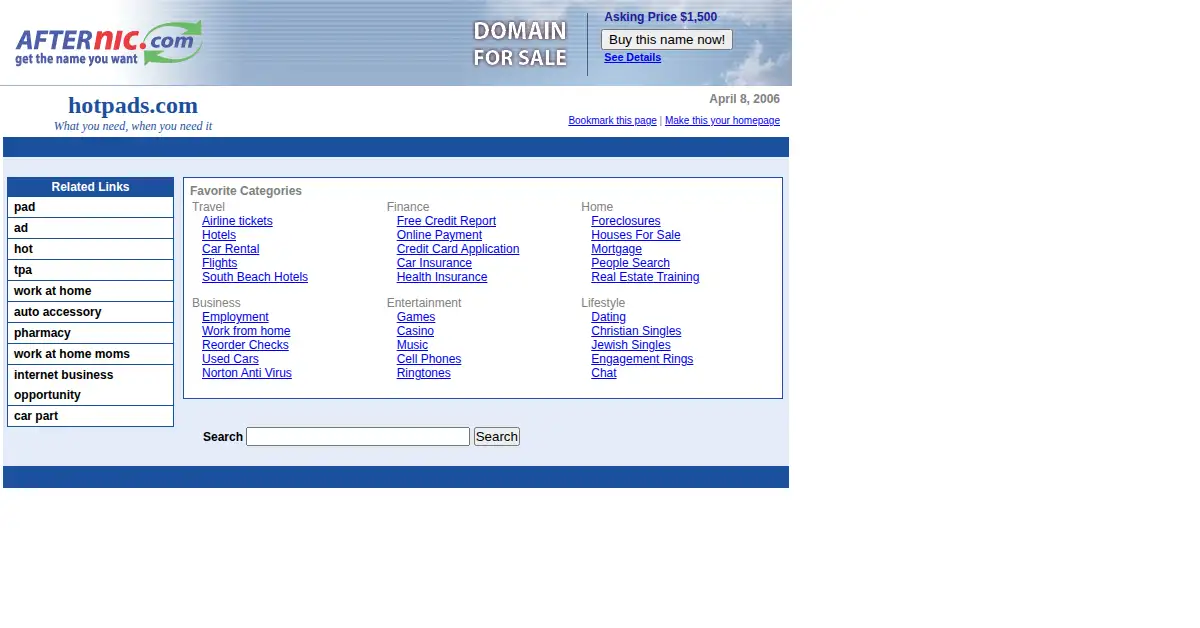The width and height of the screenshot is (1200, 628).
Task: Open the Work from home link
Action: (246, 331)
